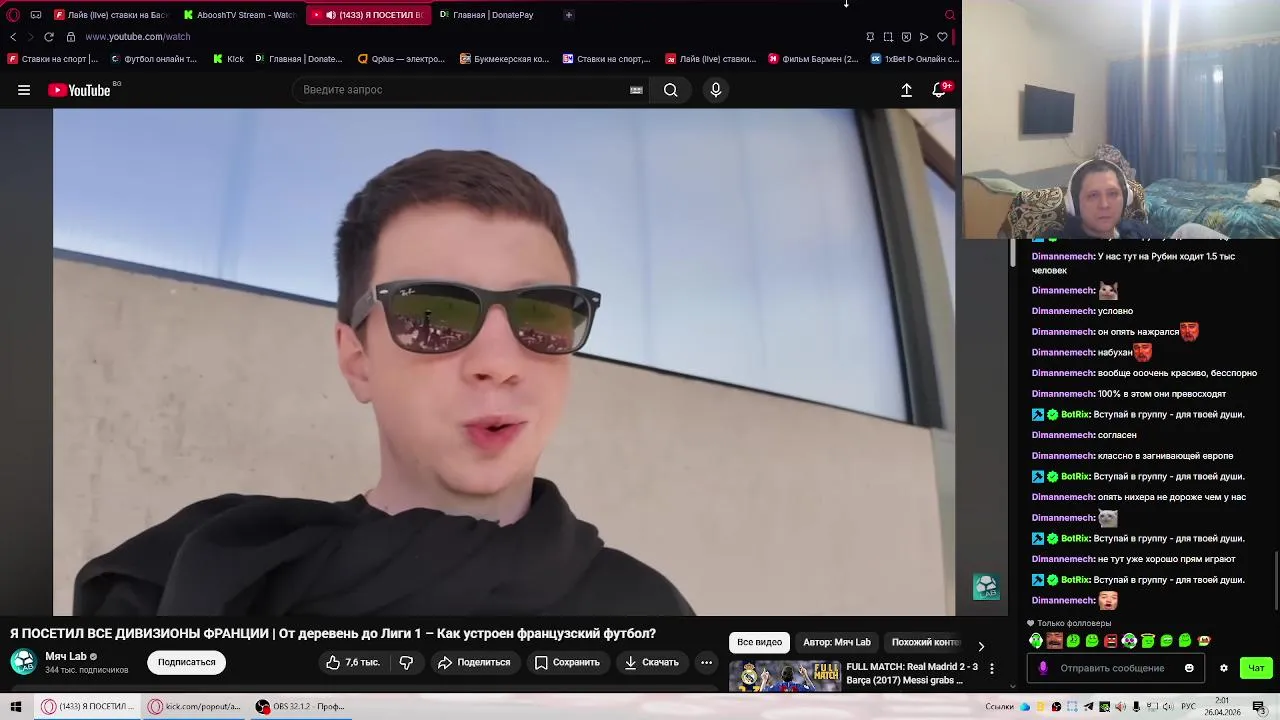Click the purple microphone icon in chat input
Viewport: 1280px width, 720px height.
[x=1043, y=668]
